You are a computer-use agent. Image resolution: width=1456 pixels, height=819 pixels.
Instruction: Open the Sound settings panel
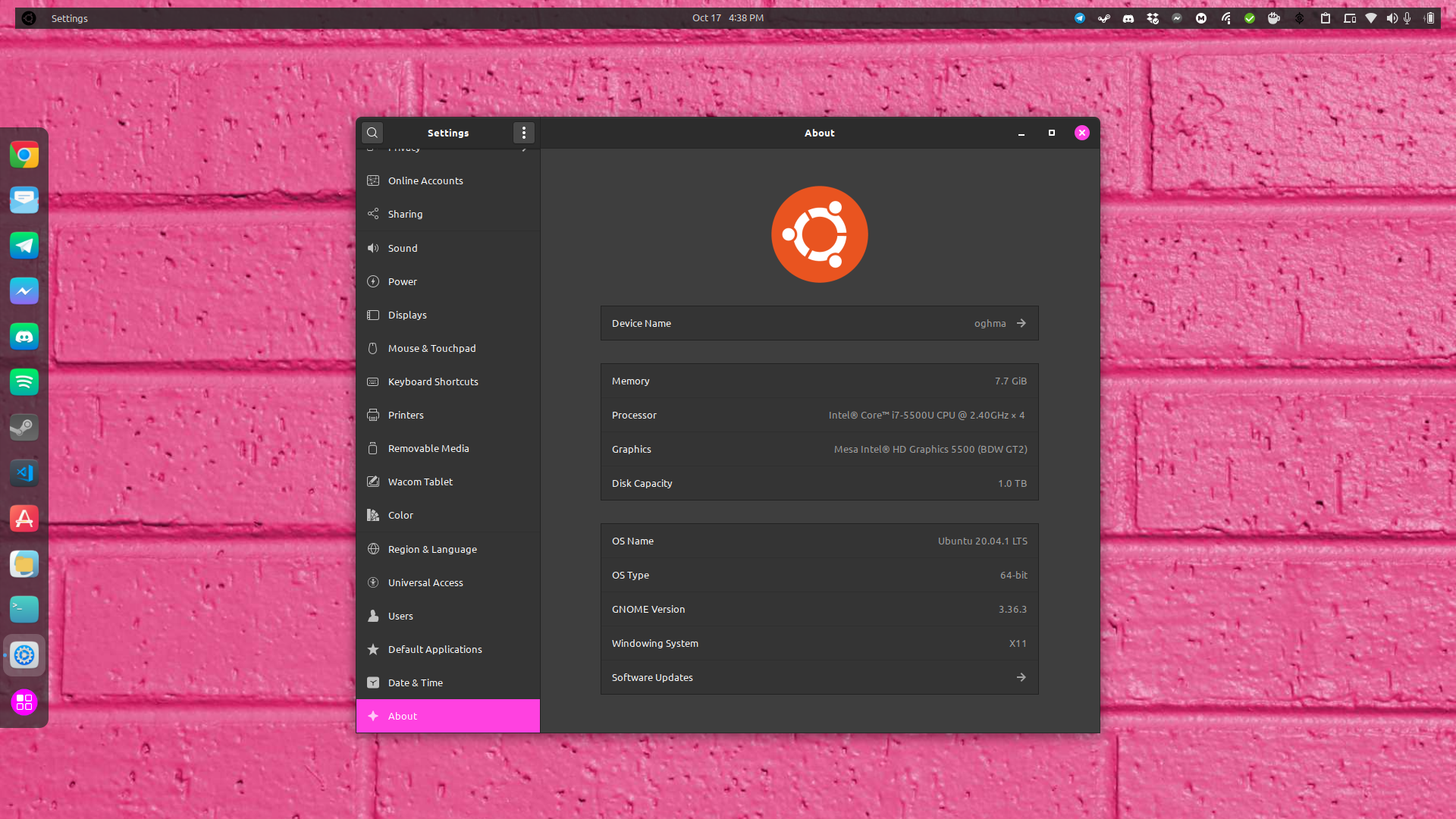coord(448,248)
